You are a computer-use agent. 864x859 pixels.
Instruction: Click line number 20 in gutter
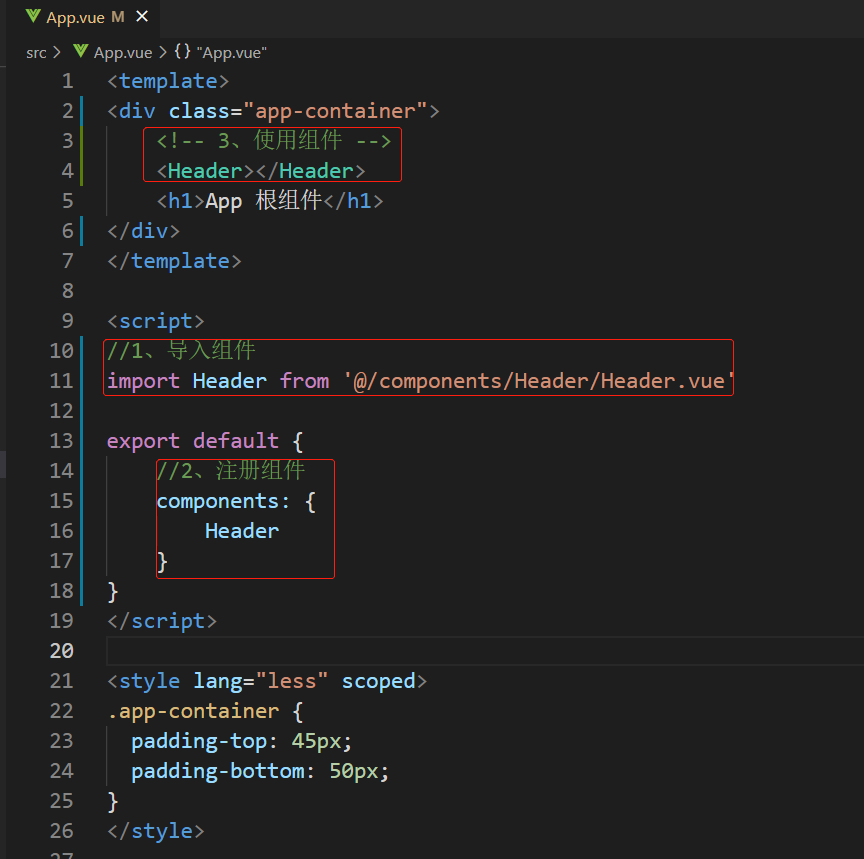click(62, 651)
